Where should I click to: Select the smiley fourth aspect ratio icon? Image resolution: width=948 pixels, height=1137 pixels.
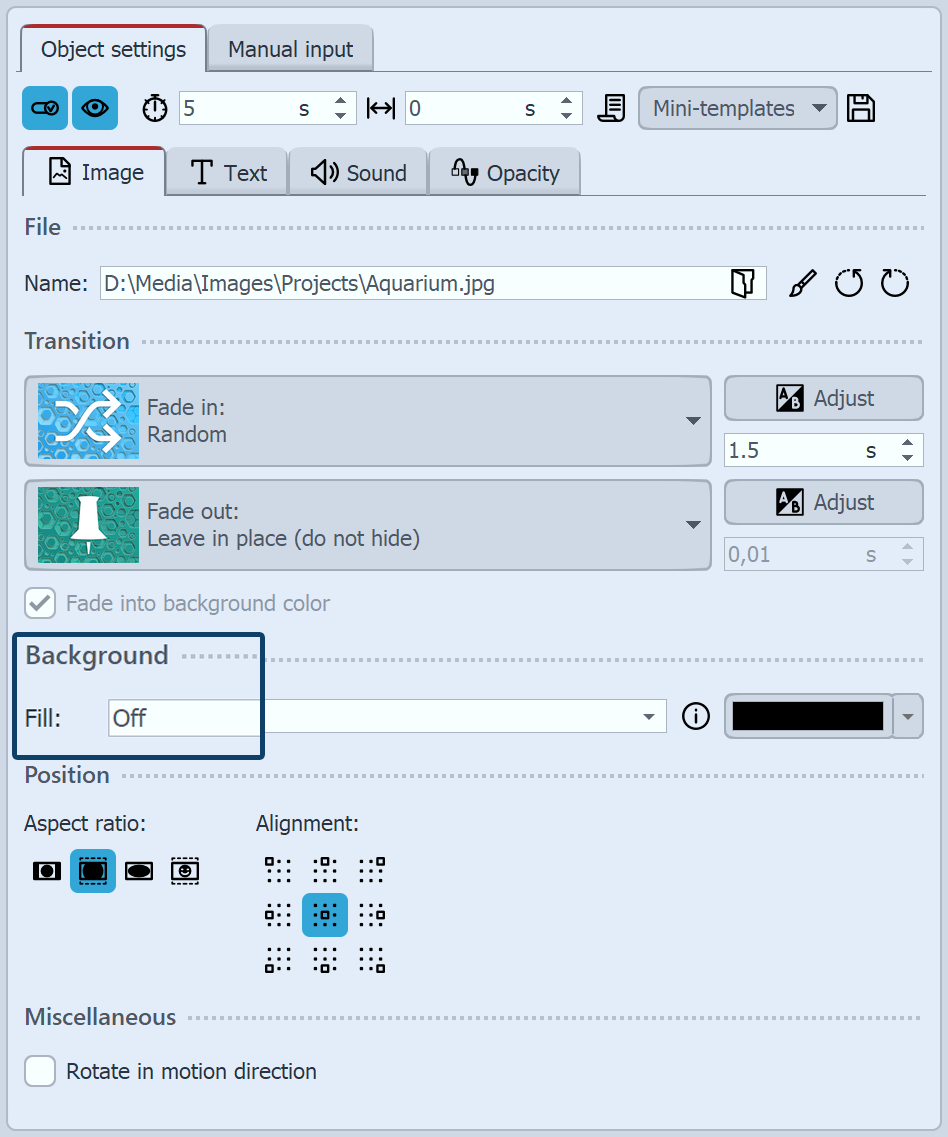click(x=185, y=870)
